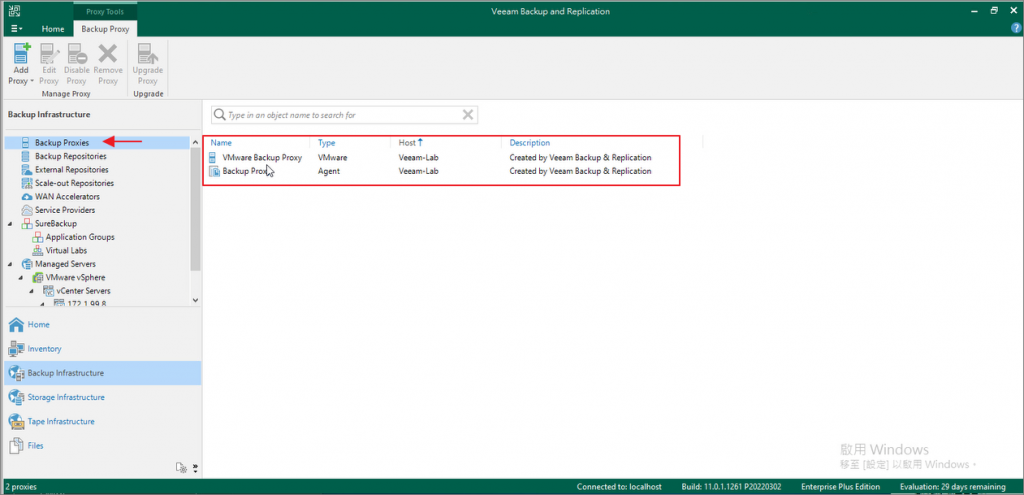1024x495 pixels.
Task: Open Tape Infrastructure navigation view
Action: [102, 421]
